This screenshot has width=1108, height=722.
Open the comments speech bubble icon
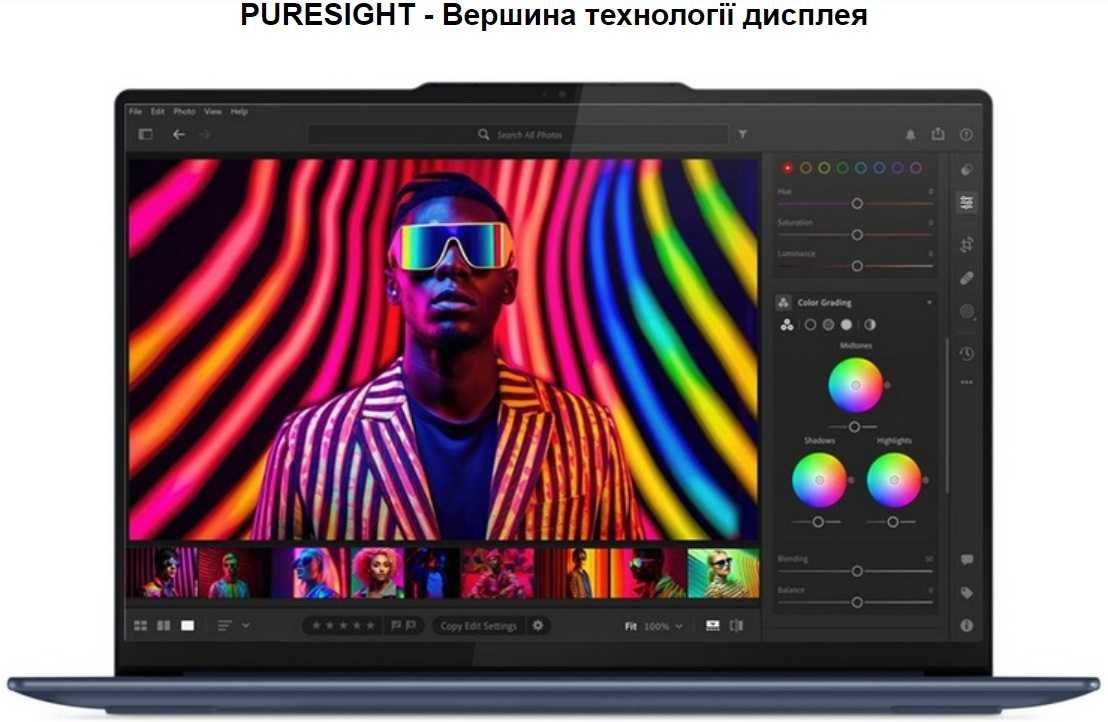tap(967, 560)
